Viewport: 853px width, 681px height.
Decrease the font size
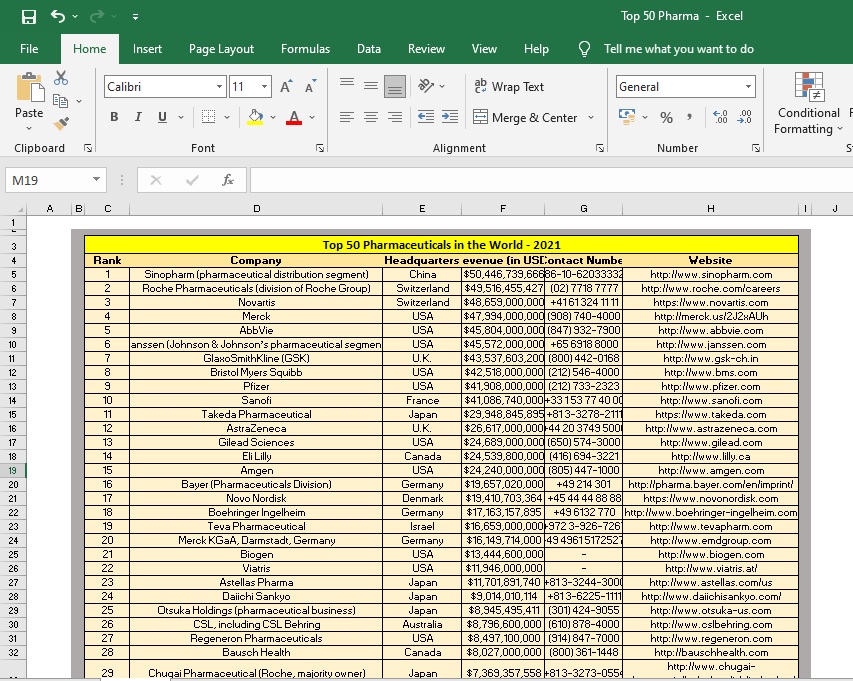click(x=311, y=86)
